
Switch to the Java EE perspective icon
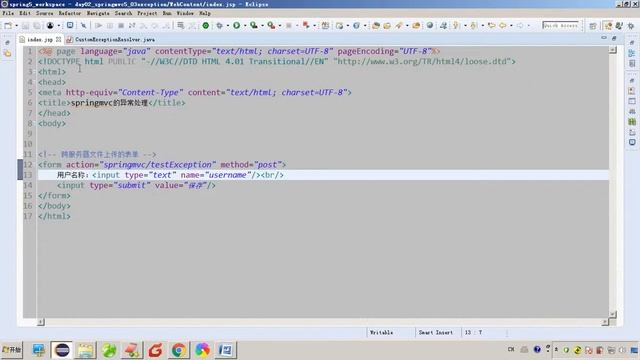tap(609, 26)
